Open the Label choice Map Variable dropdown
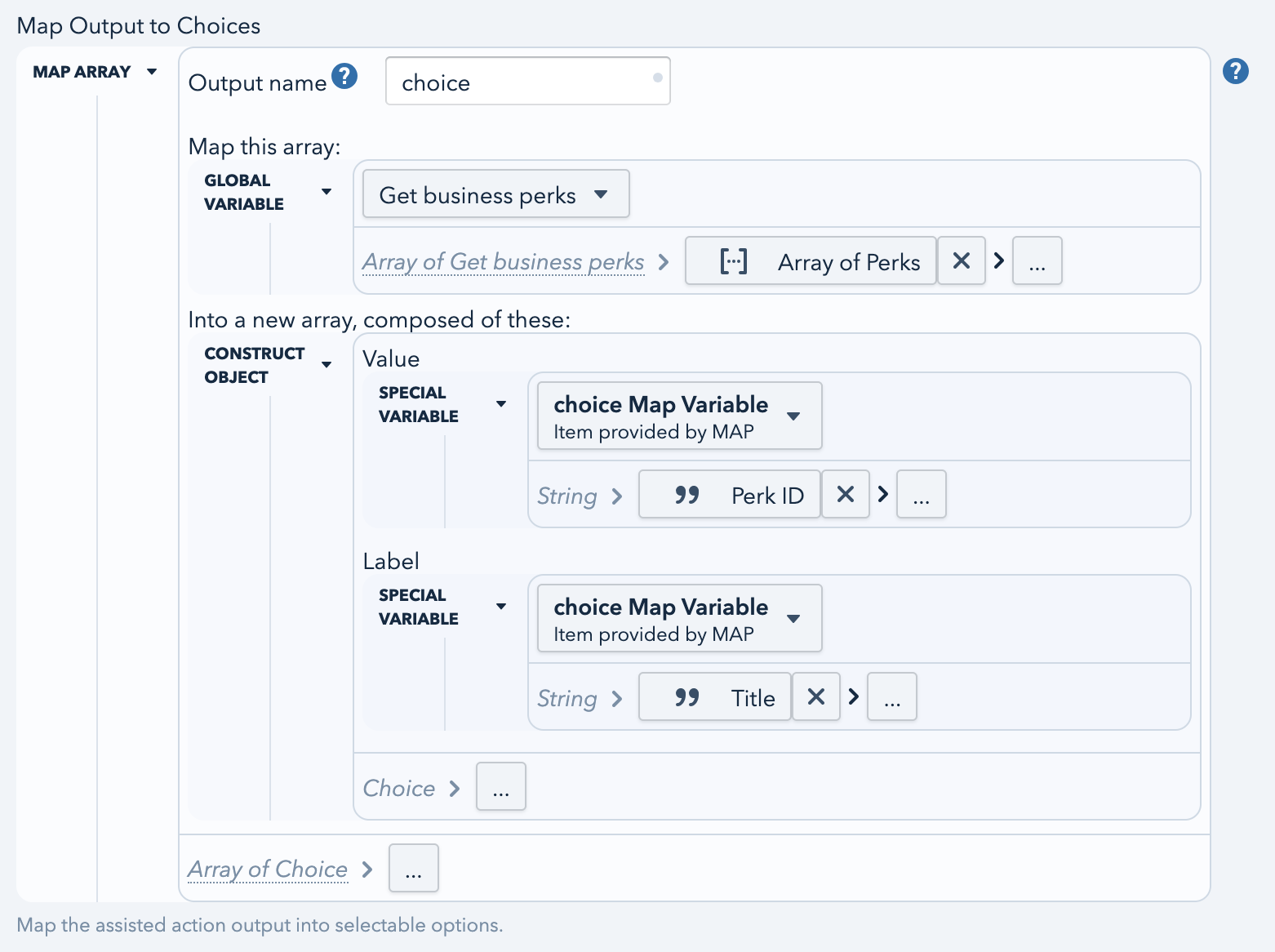 (679, 619)
